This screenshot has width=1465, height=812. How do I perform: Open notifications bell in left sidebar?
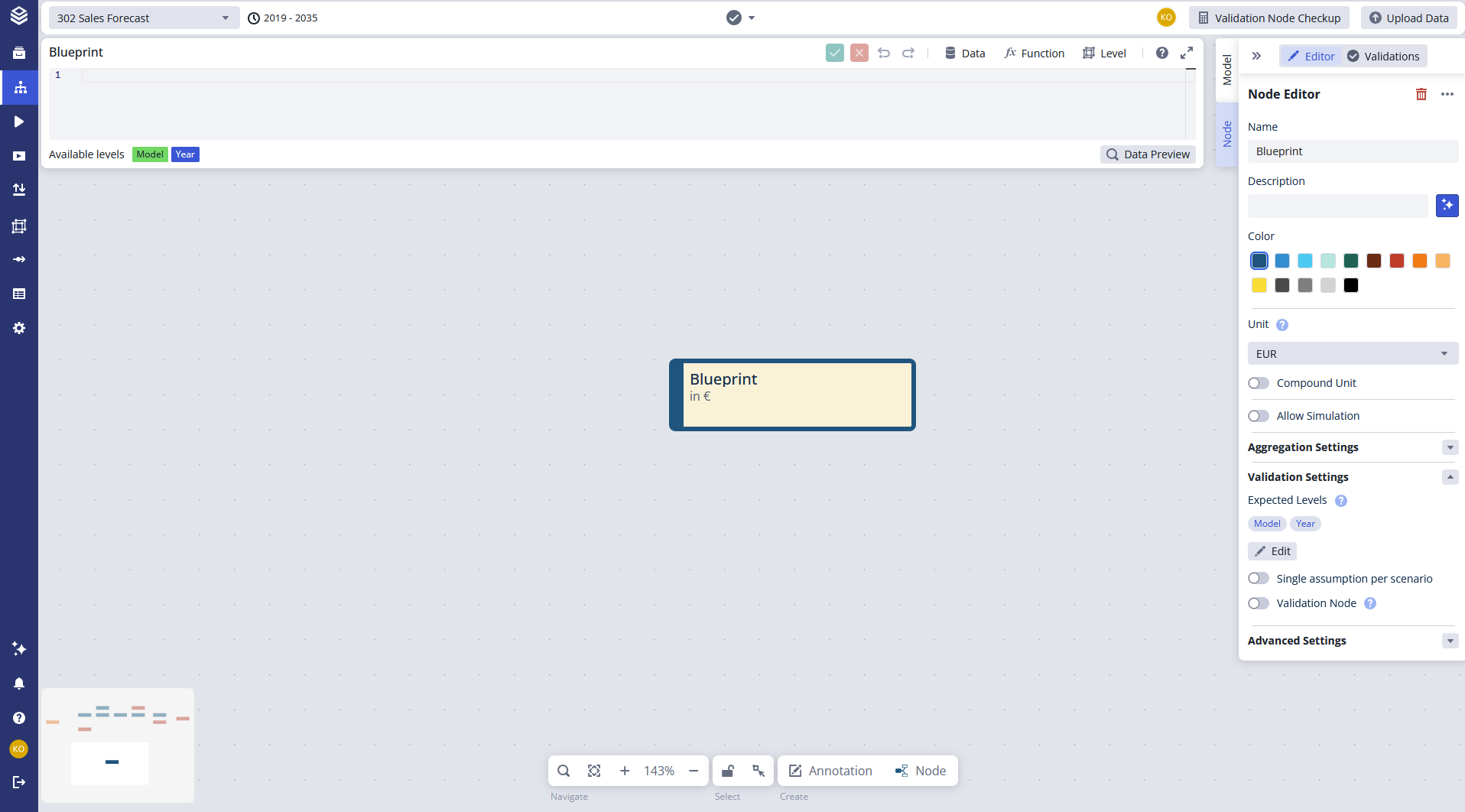pos(19,684)
